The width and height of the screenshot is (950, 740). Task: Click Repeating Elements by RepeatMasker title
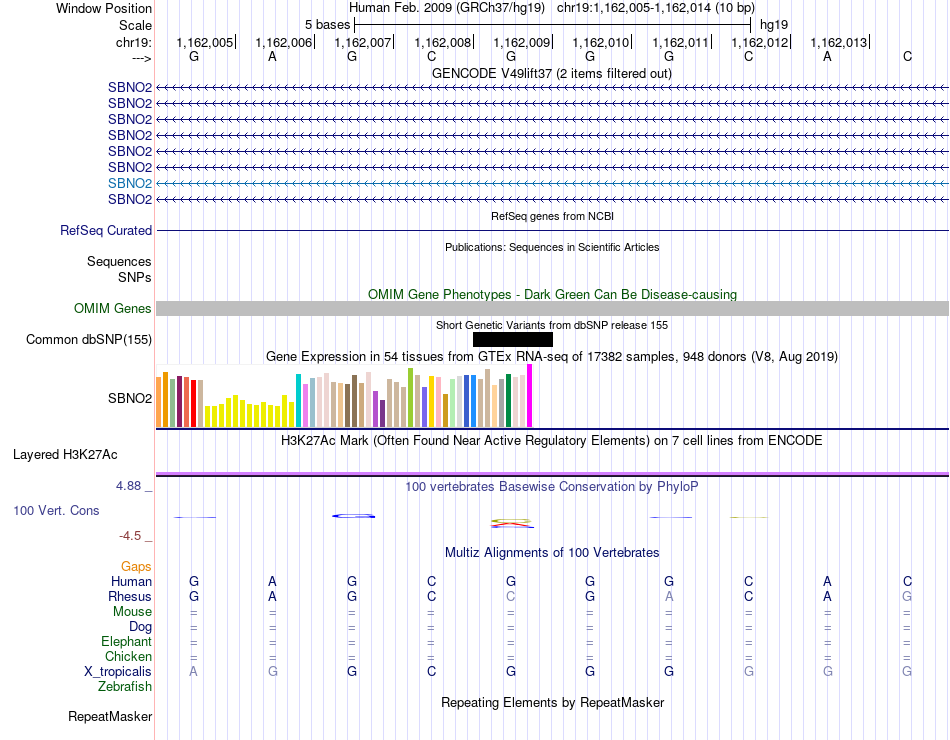coord(553,702)
